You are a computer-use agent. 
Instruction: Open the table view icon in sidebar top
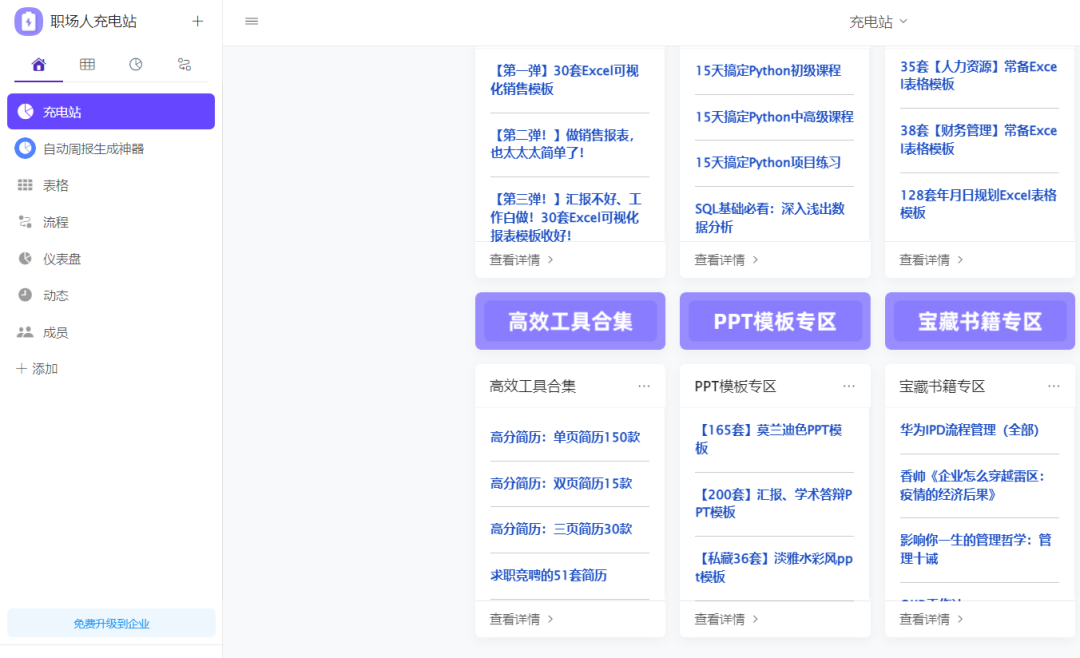[87, 63]
